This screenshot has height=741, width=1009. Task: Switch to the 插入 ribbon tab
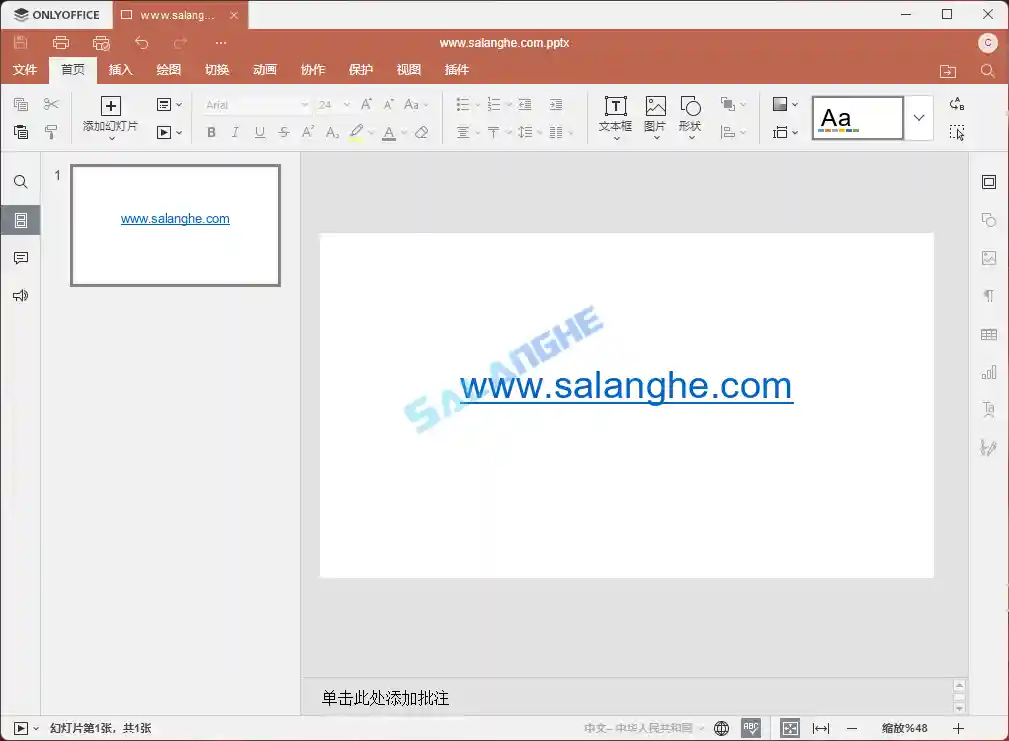[120, 70]
